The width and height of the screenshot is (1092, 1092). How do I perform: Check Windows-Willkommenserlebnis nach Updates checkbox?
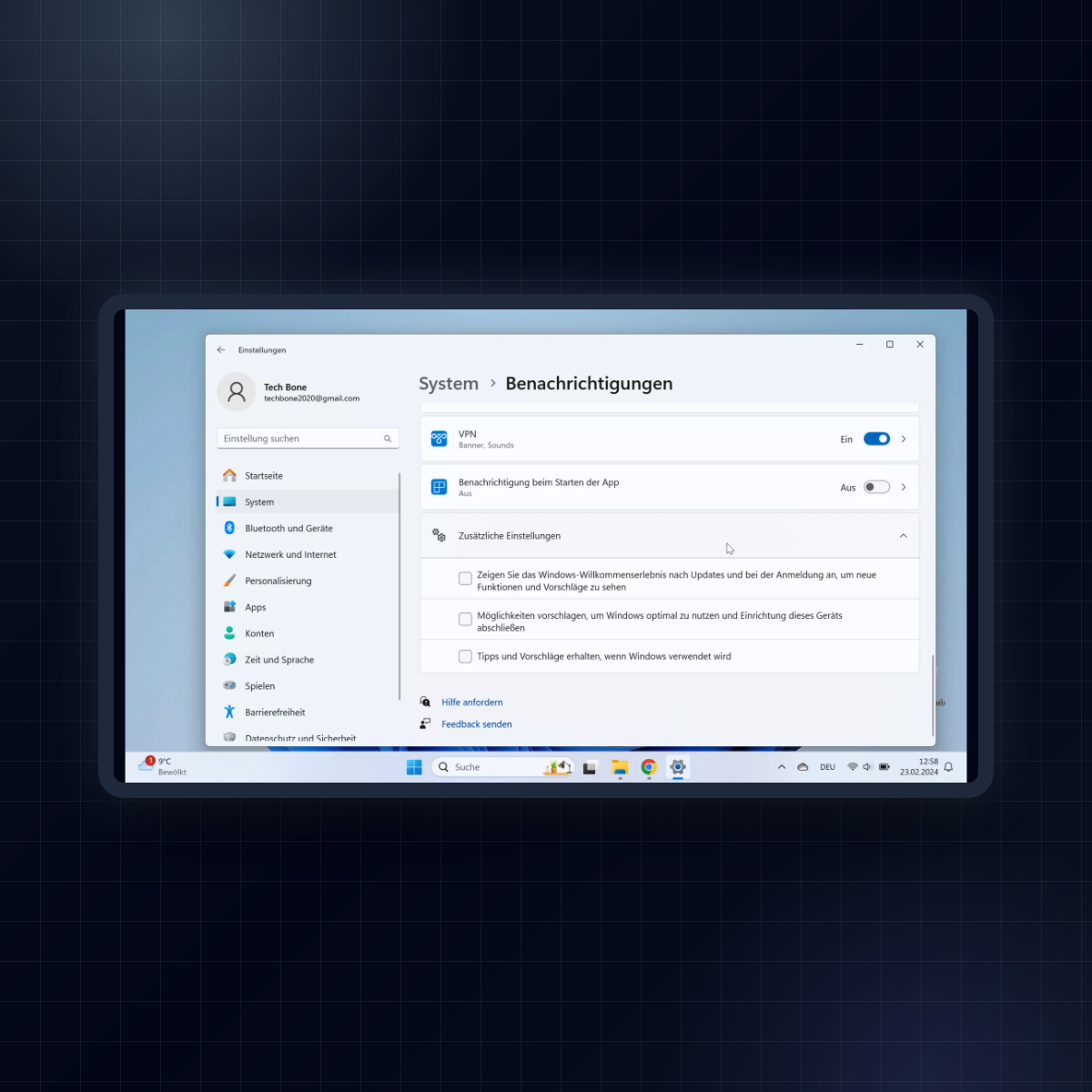coord(465,579)
